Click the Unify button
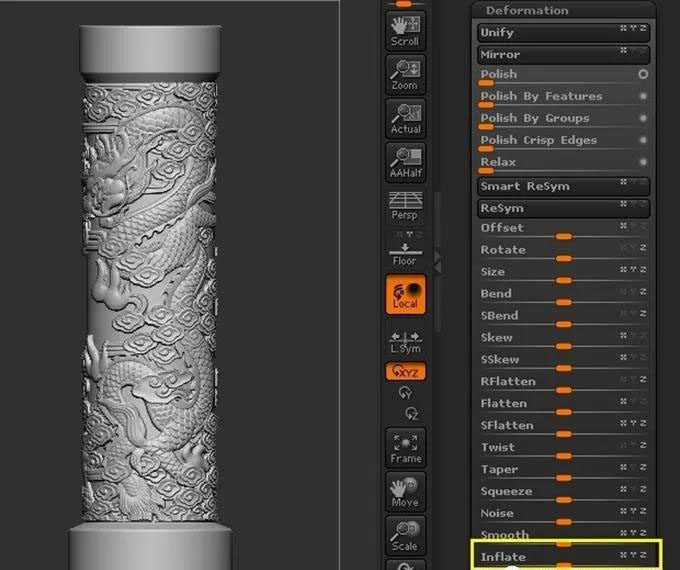Viewport: 680px width, 570px height. (563, 33)
